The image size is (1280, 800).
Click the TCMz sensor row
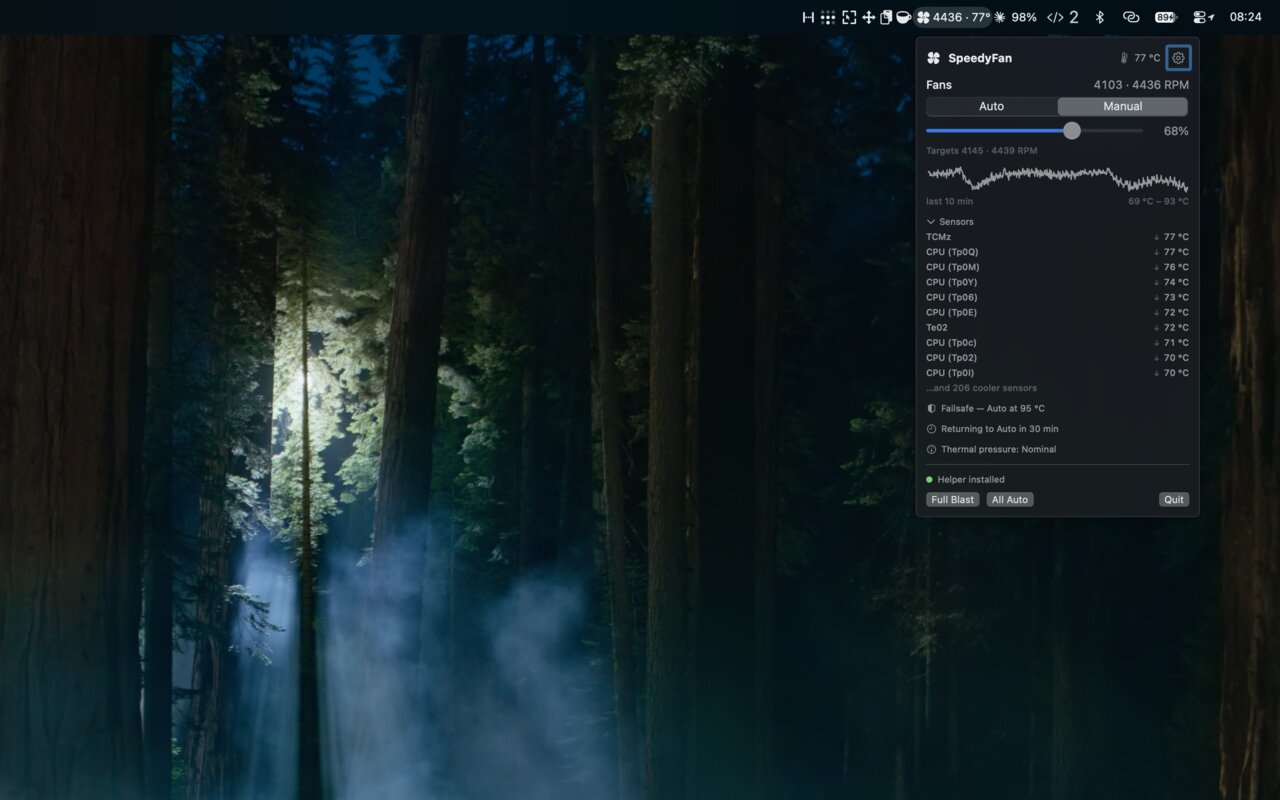point(1058,237)
